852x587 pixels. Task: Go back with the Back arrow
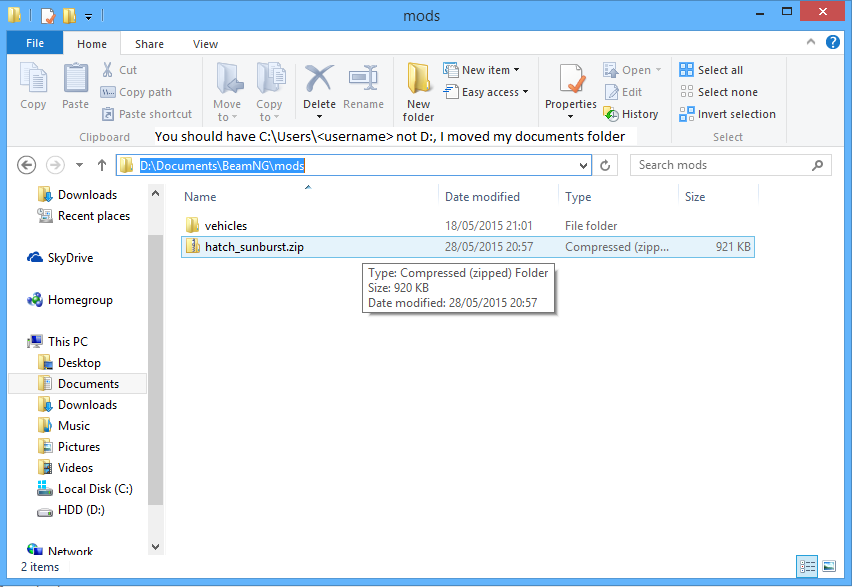pos(26,165)
